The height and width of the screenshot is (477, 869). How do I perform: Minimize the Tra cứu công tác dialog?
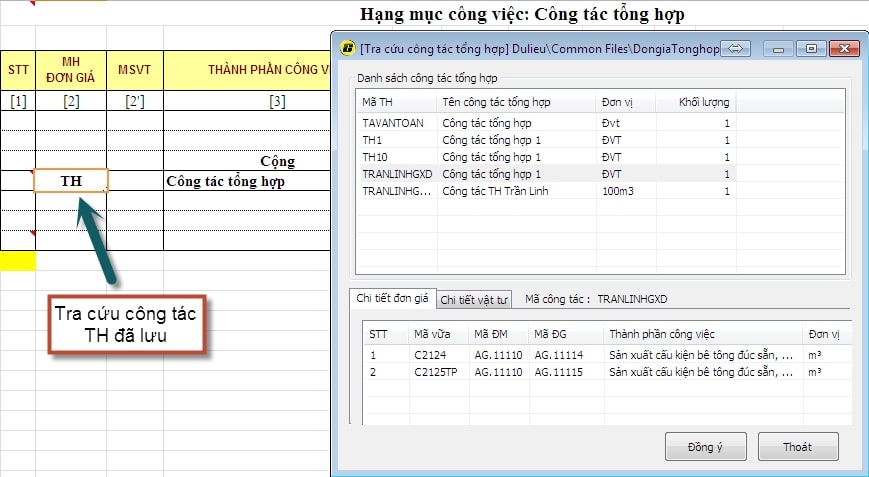click(x=779, y=48)
